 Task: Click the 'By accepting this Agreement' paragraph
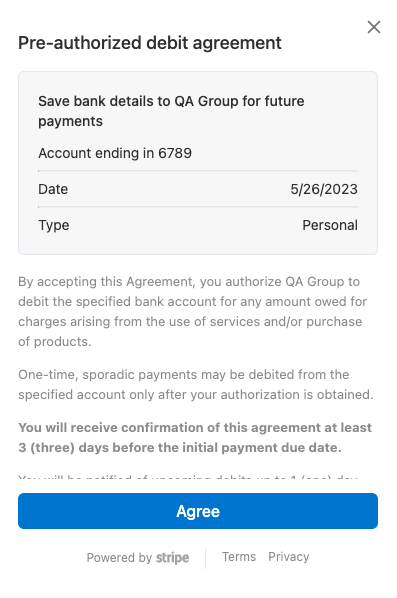point(193,312)
